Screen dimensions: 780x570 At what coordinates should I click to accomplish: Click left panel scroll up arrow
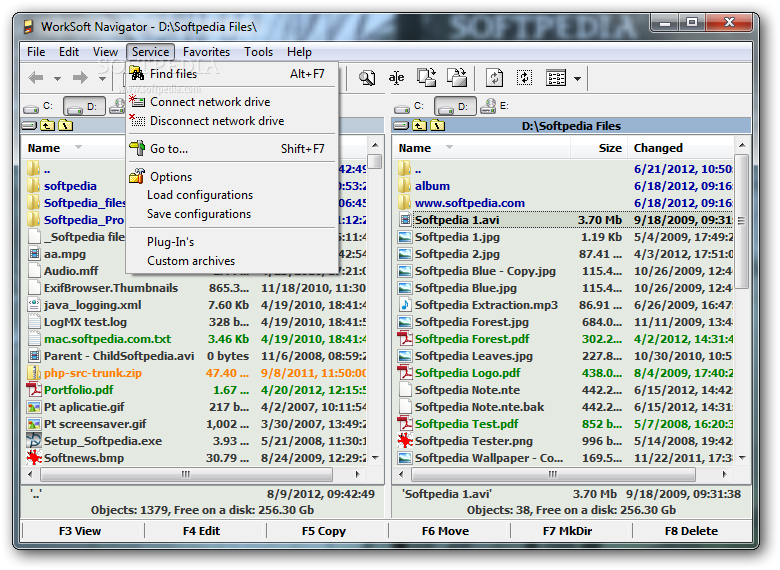click(376, 145)
